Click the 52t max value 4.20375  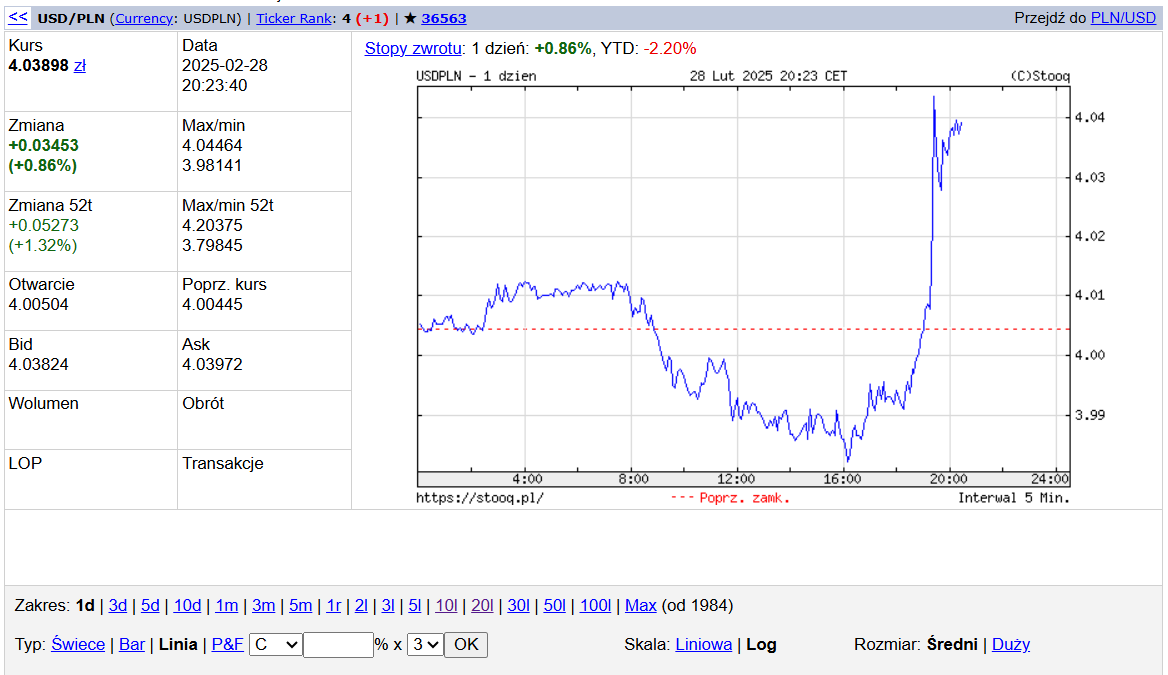[x=212, y=225]
